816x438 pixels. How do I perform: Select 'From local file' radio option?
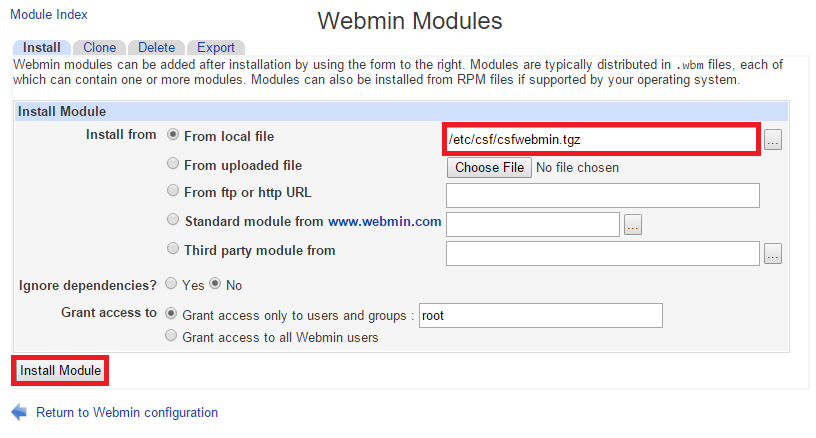pos(173,135)
